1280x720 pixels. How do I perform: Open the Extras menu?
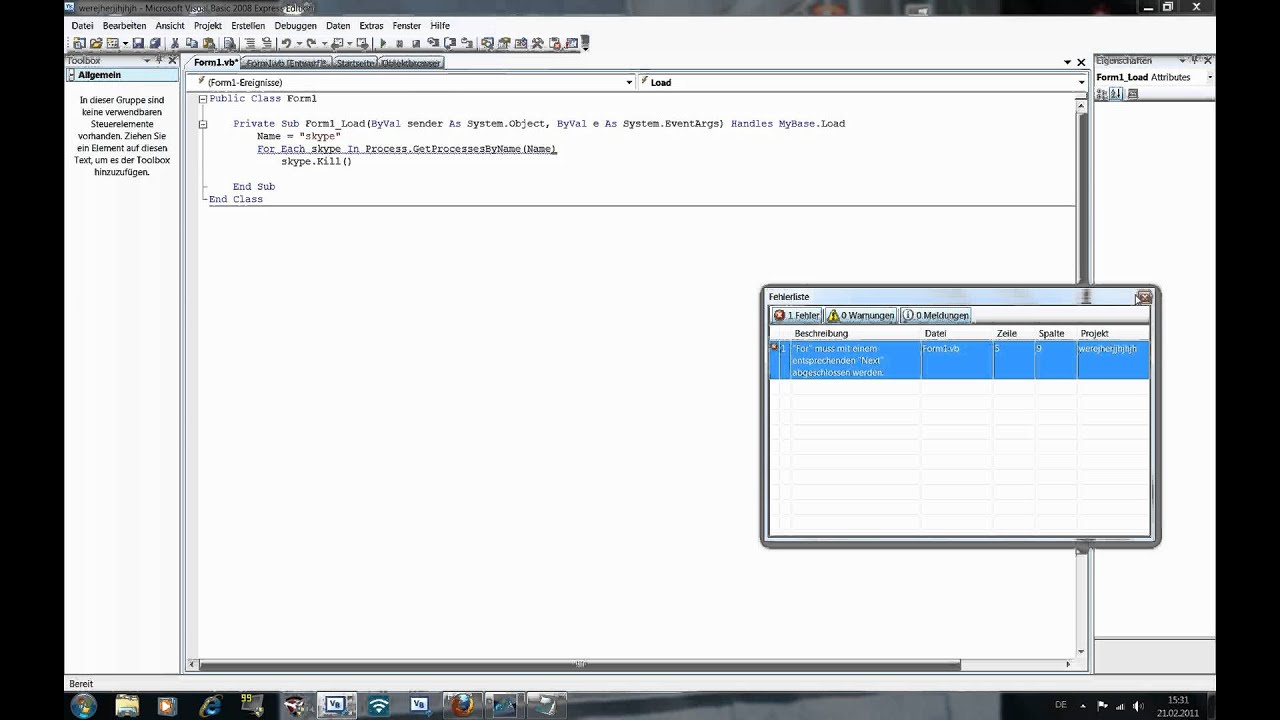pyautogui.click(x=371, y=25)
